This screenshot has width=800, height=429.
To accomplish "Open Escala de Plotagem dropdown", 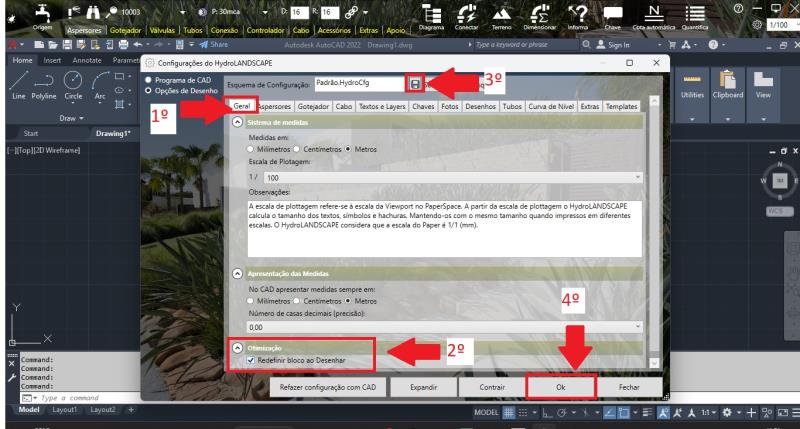I will point(453,178).
